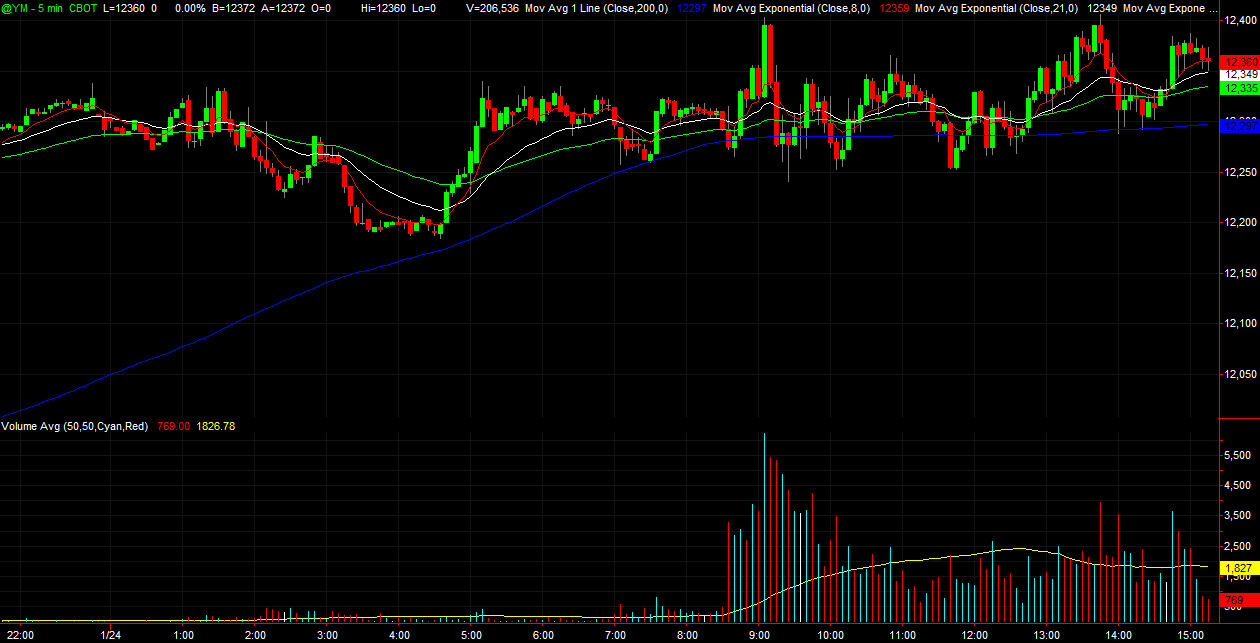Click the 8:00 time axis label
This screenshot has height=643, width=1260.
(x=687, y=635)
